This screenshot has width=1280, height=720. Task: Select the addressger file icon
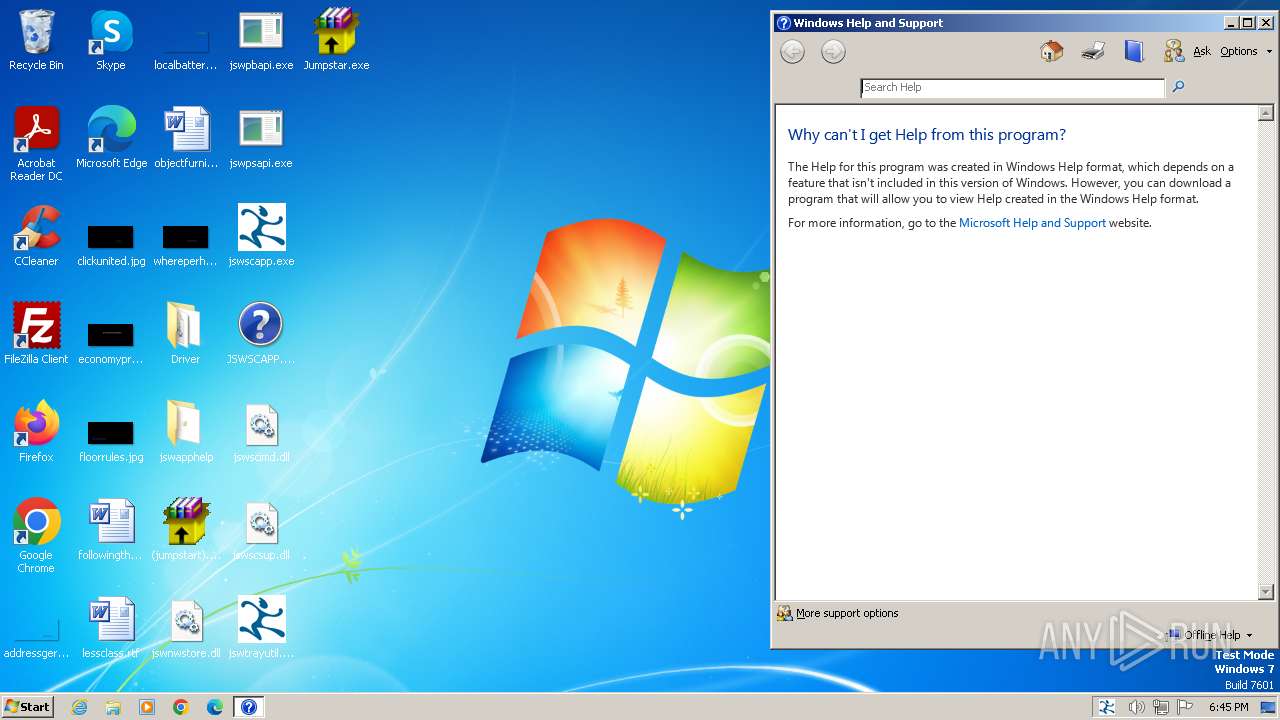[x=36, y=638]
